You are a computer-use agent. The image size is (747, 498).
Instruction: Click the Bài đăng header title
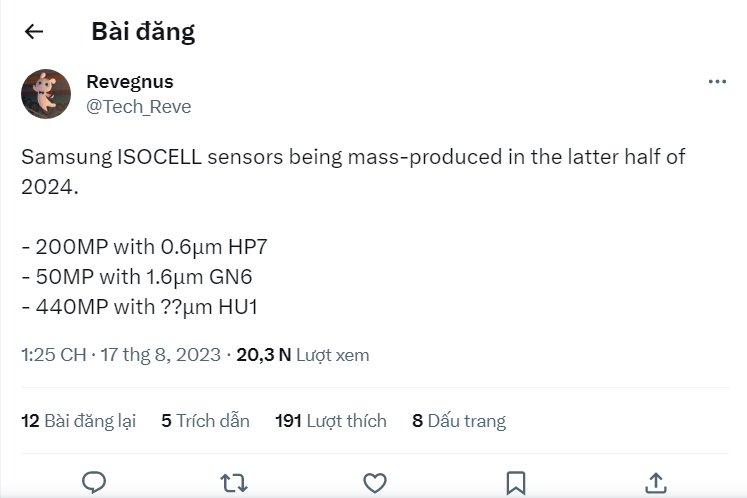pyautogui.click(x=143, y=32)
